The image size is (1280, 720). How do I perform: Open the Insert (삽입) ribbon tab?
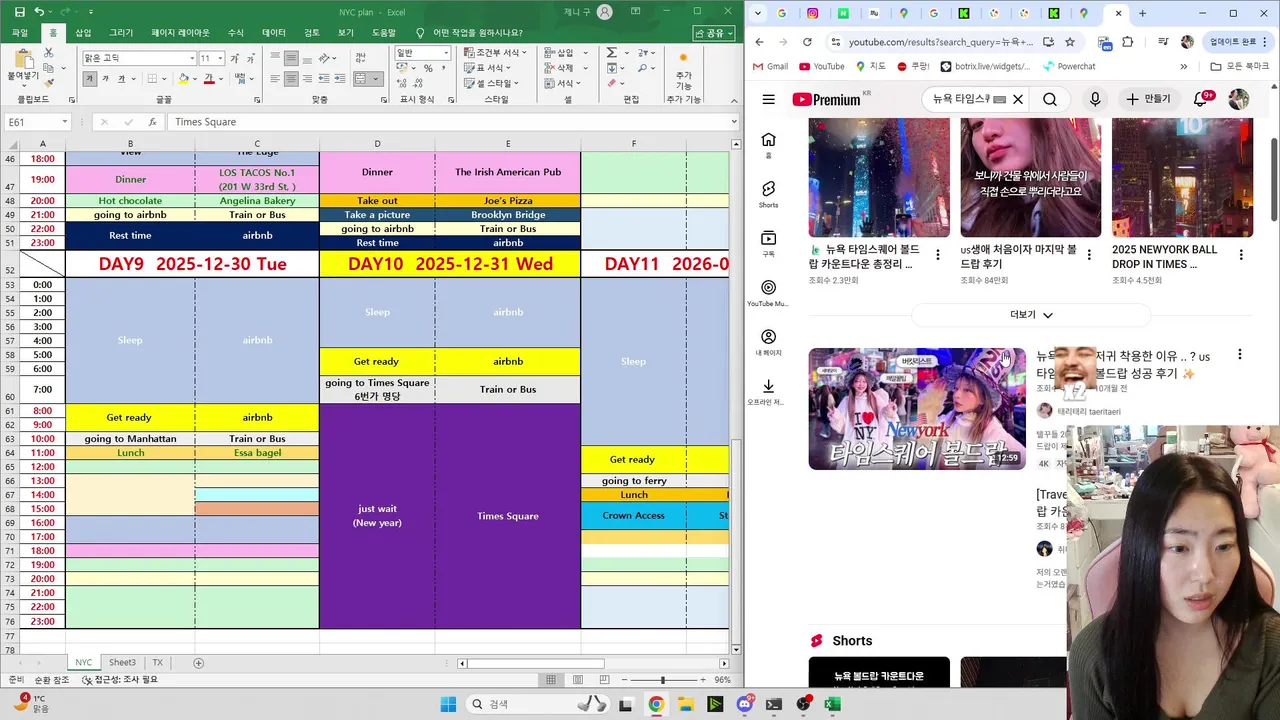click(83, 33)
